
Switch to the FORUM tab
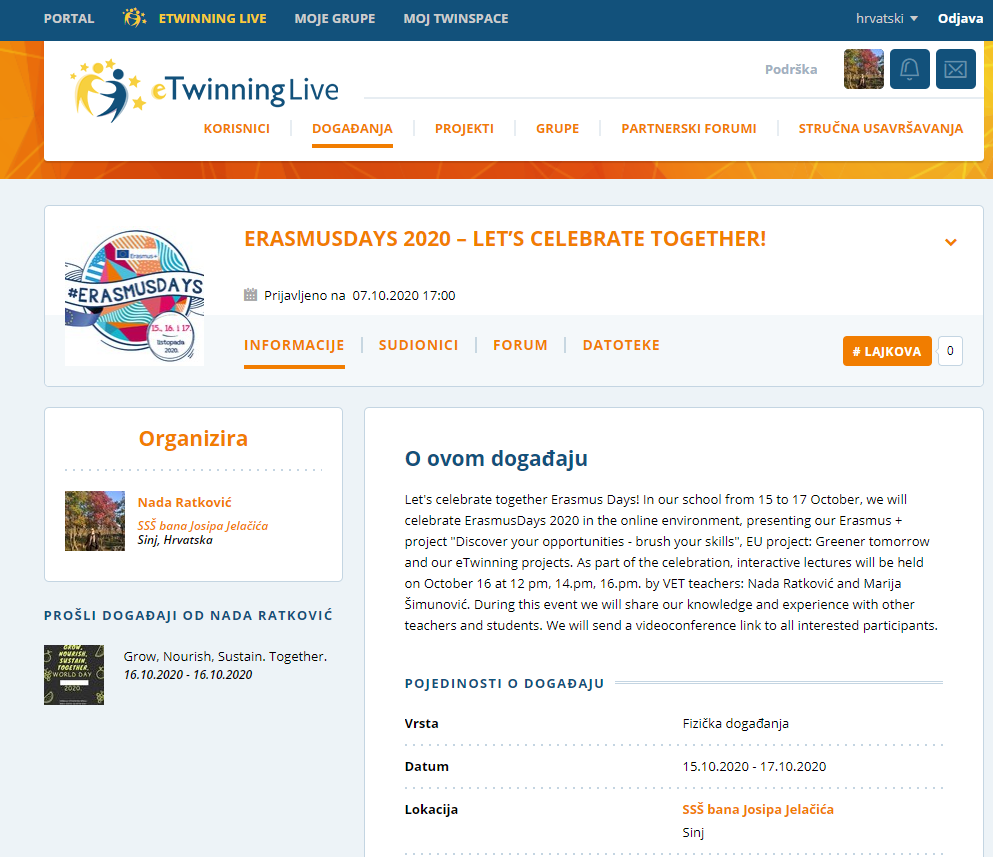click(x=521, y=345)
